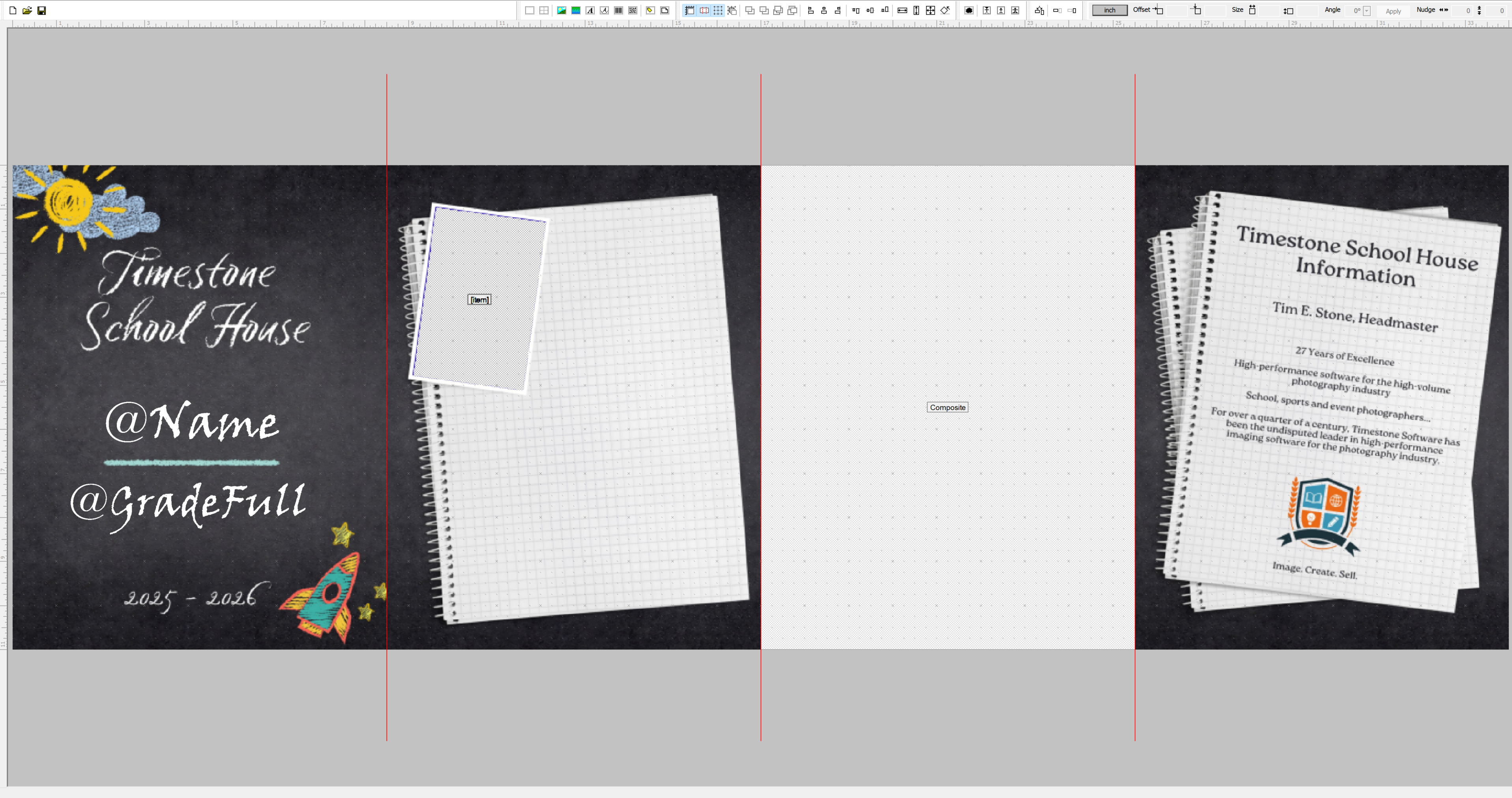This screenshot has height=798, width=1512.
Task: Click the horizontal Nudge value field
Action: [1461, 11]
